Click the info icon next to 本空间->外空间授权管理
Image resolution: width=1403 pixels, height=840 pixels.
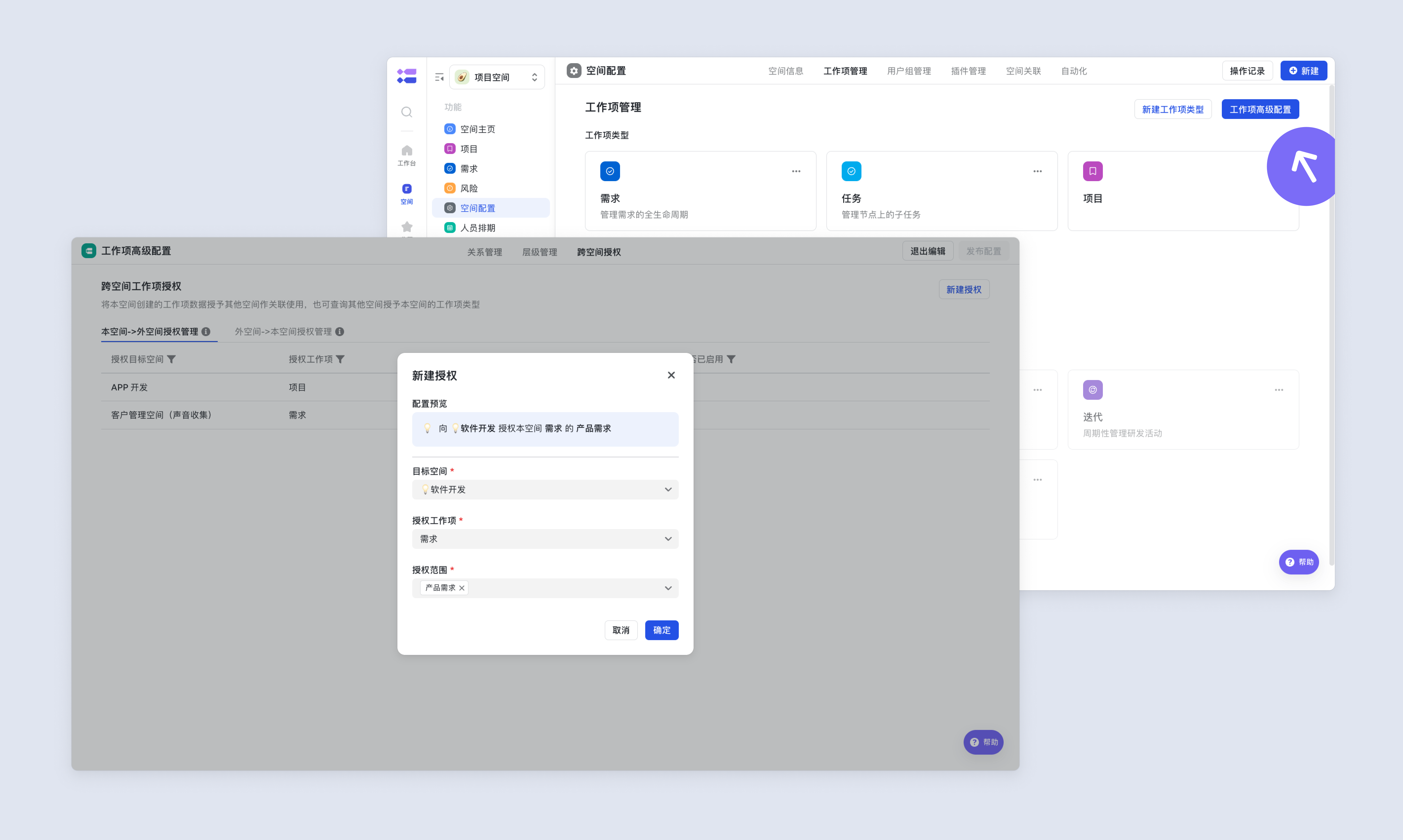point(206,332)
